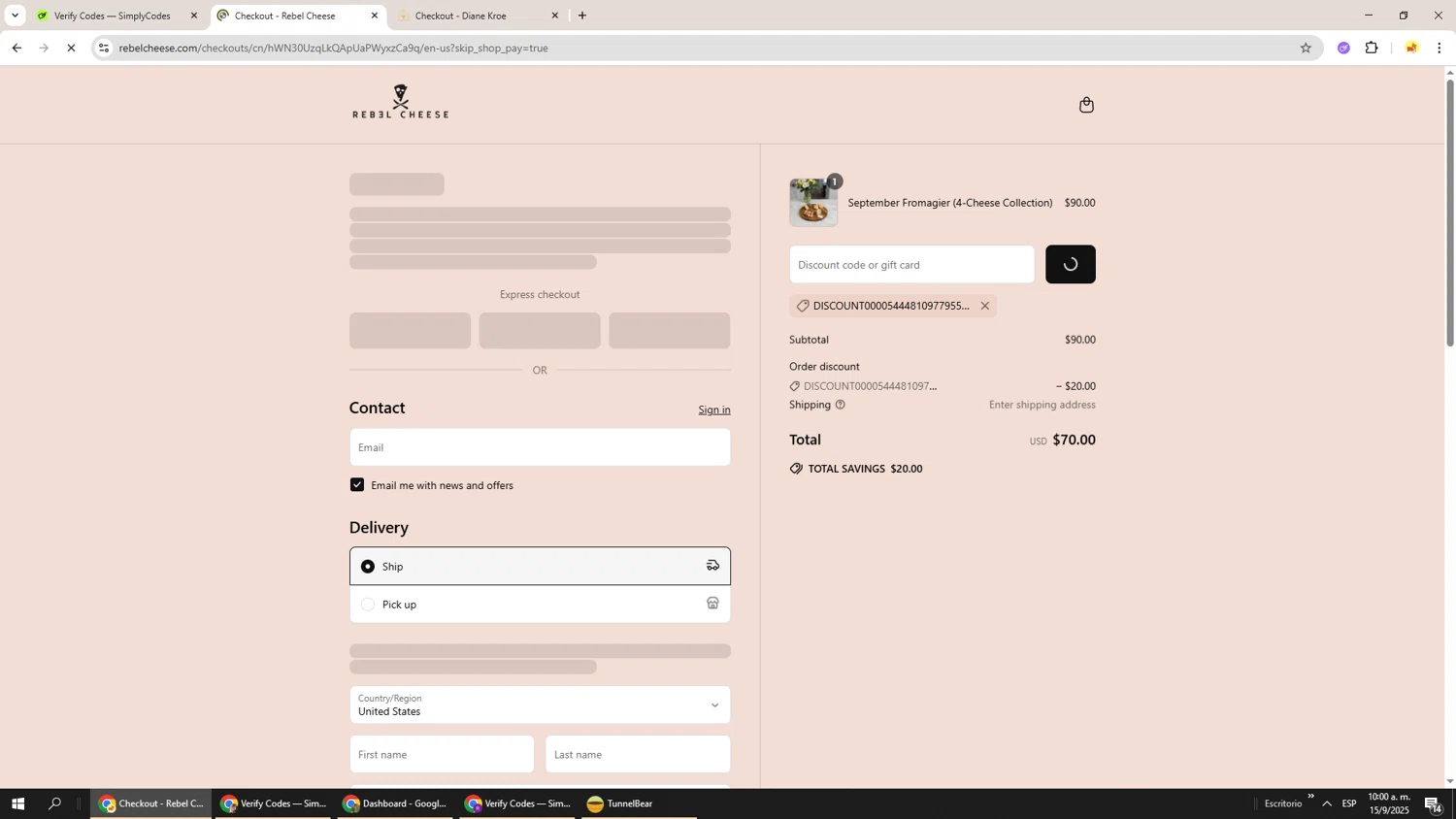This screenshot has height=819, width=1456.
Task: View site information icon in address bar
Action: (104, 48)
